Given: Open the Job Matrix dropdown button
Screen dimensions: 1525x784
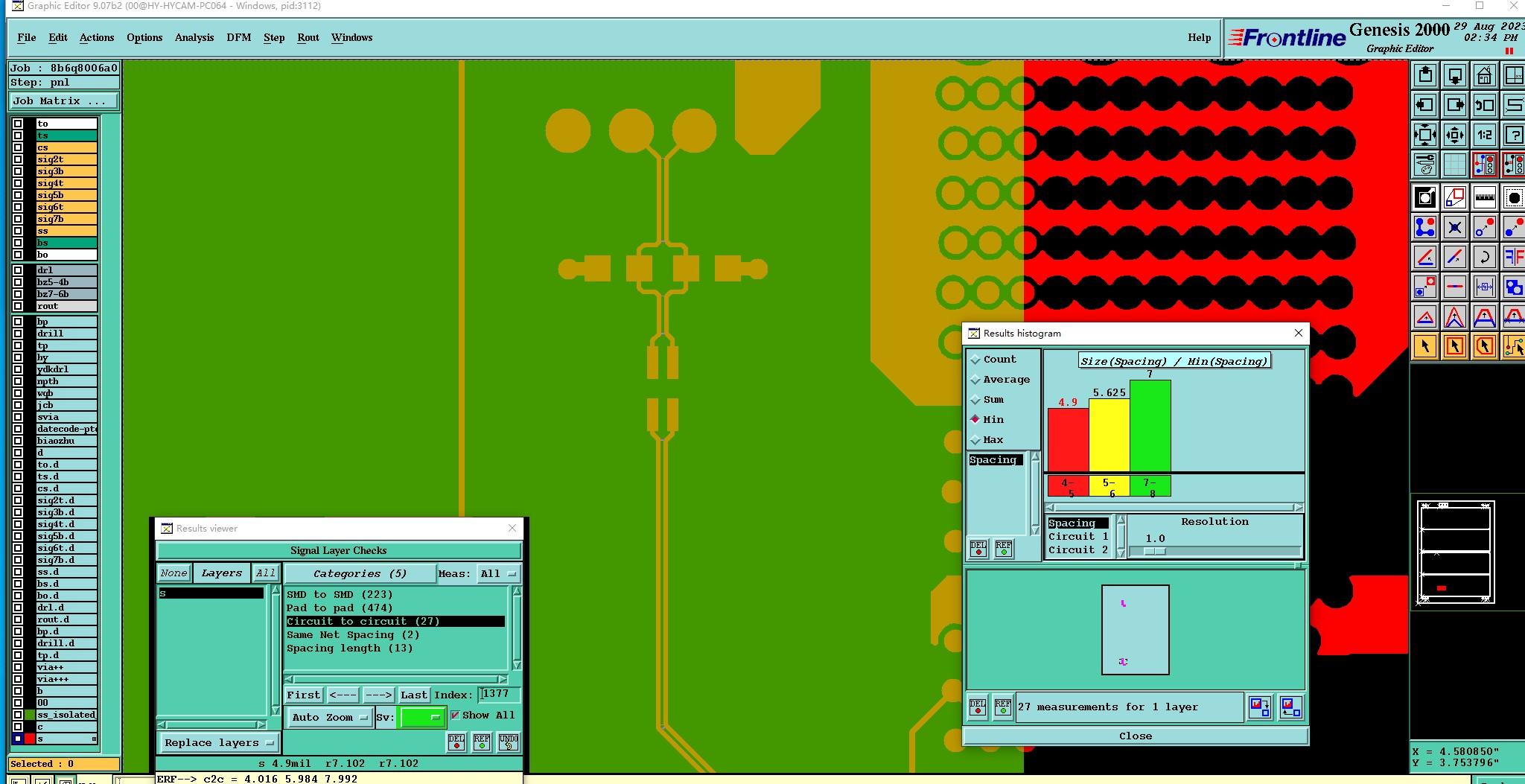Looking at the screenshot, I should pos(63,101).
